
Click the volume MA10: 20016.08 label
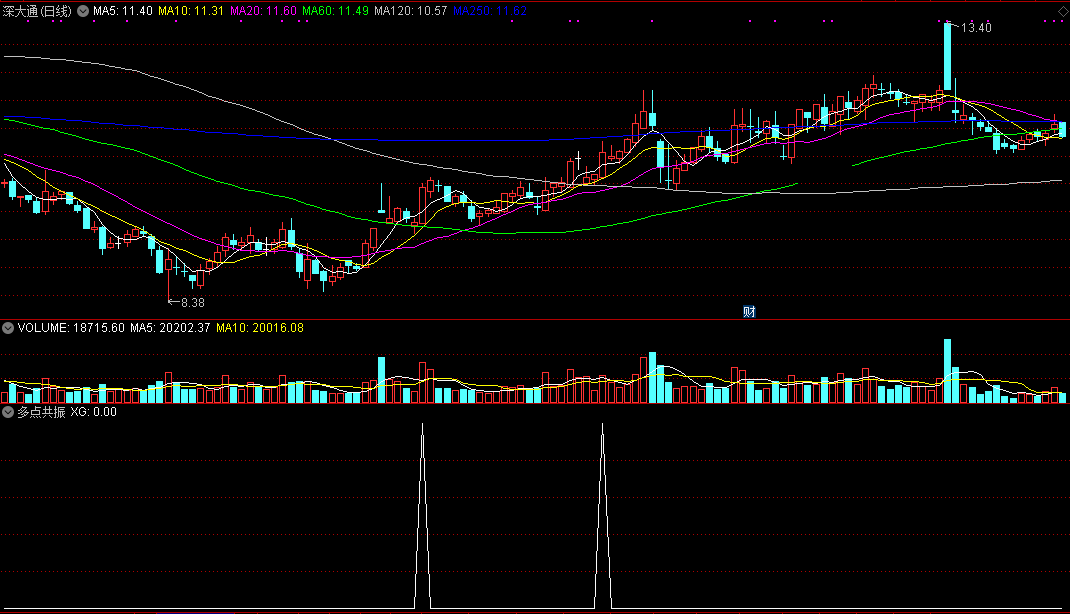(260, 328)
